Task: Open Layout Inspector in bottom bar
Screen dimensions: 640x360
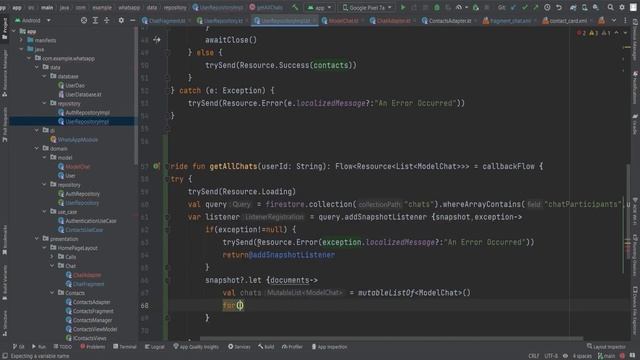Action: click(606, 347)
